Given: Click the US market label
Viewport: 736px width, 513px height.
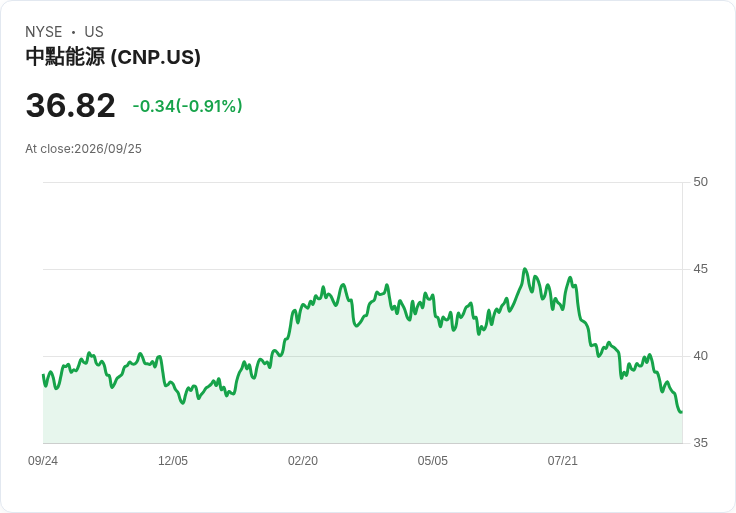Looking at the screenshot, I should pos(94,32).
